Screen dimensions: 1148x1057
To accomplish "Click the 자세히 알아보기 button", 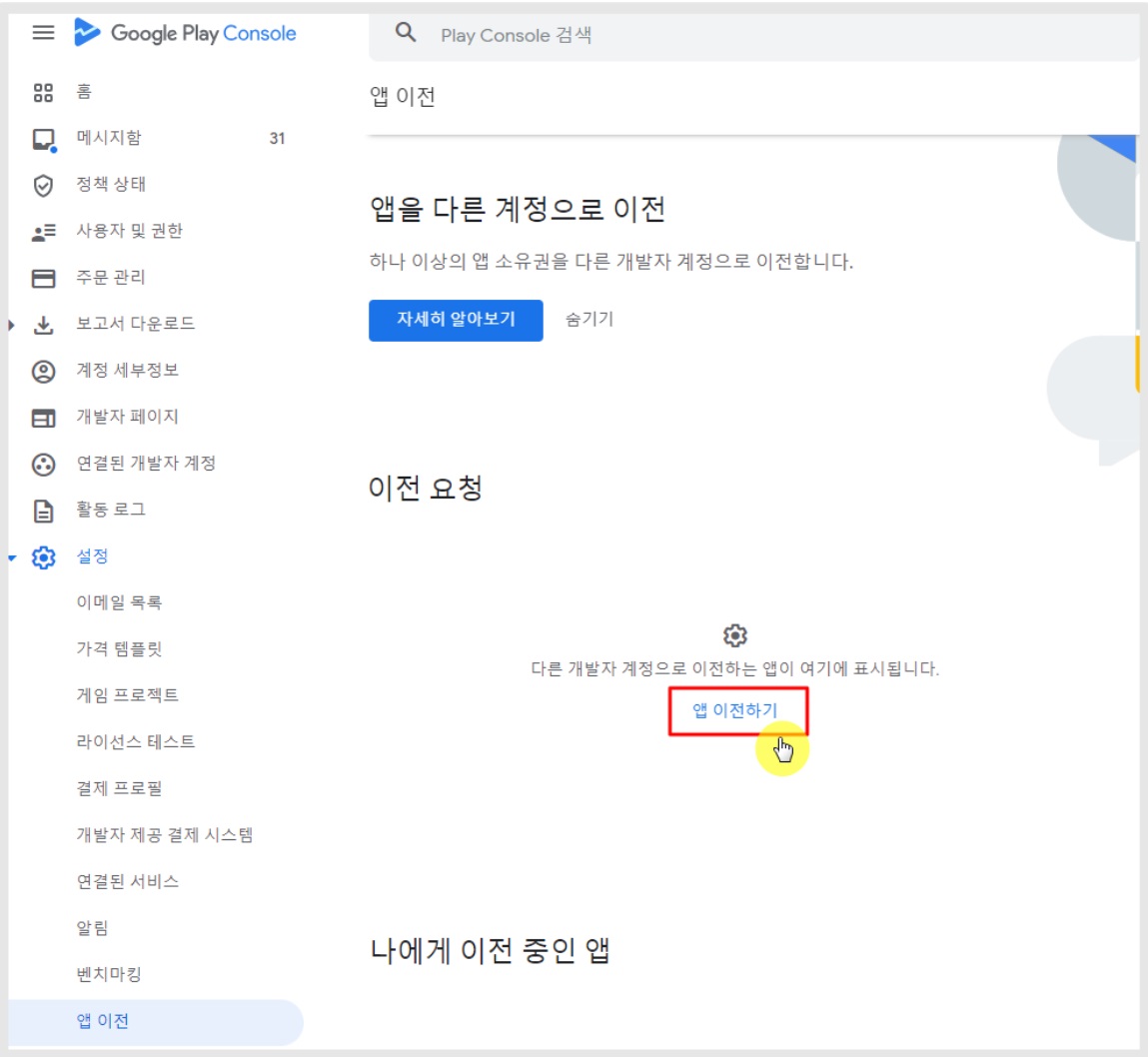I will click(x=456, y=320).
